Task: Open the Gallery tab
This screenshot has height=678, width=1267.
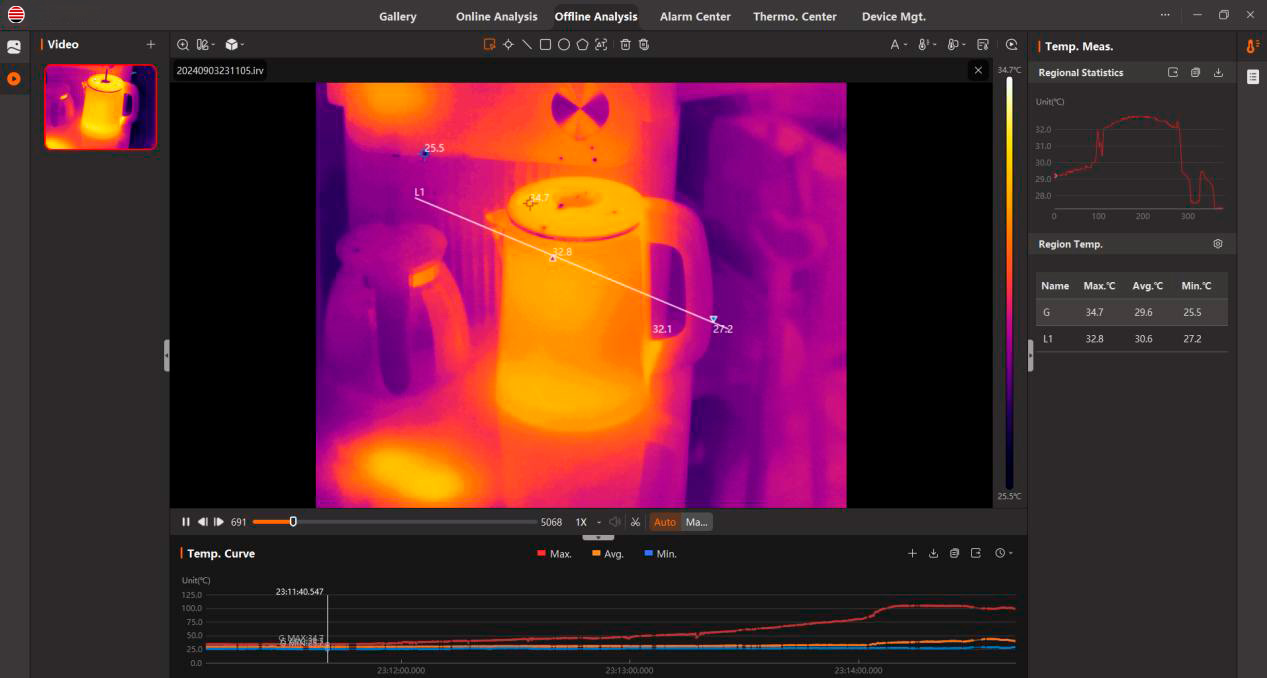Action: click(398, 16)
